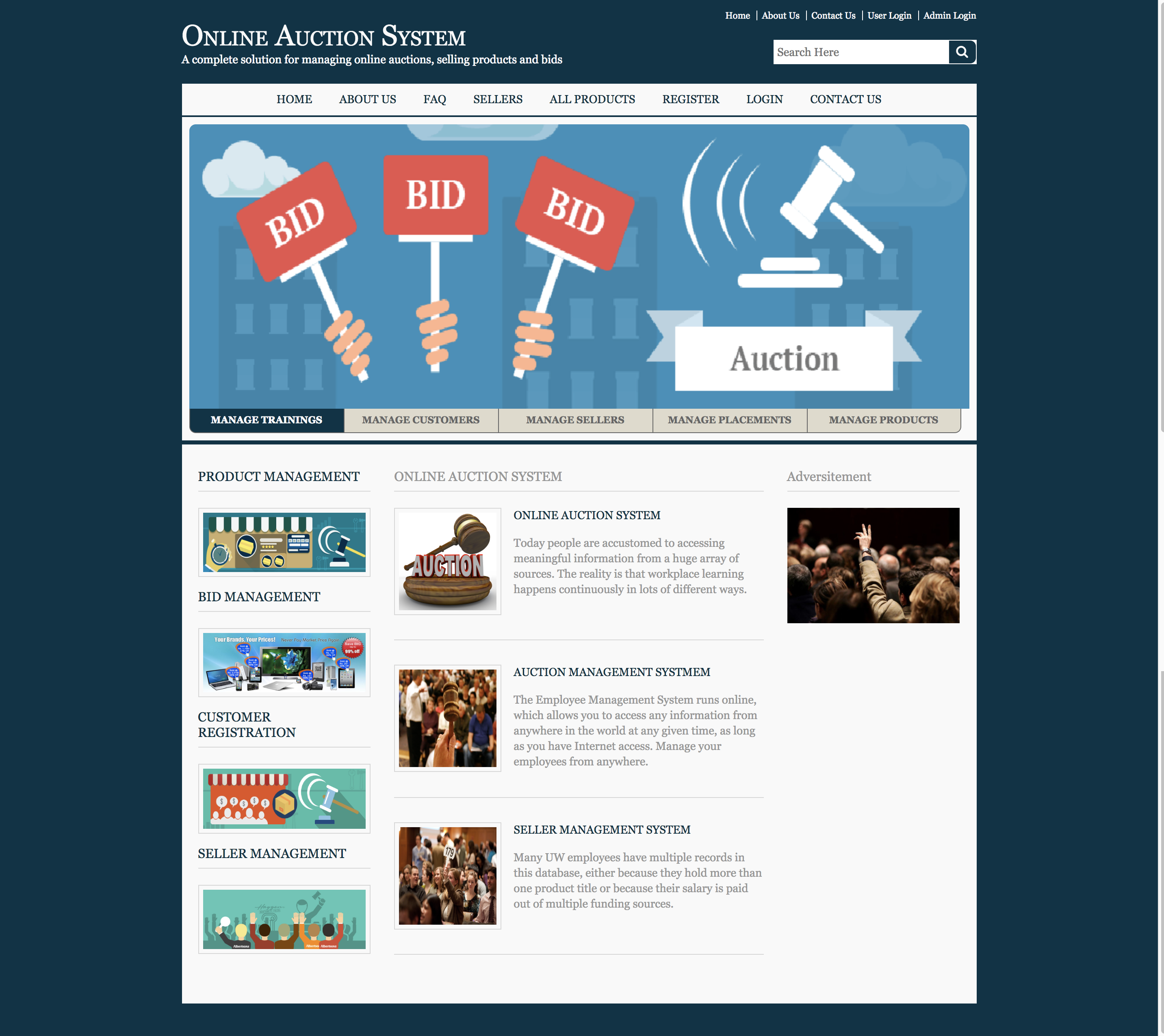Click the search magnifier button
This screenshot has width=1164, height=1036.
(x=962, y=52)
